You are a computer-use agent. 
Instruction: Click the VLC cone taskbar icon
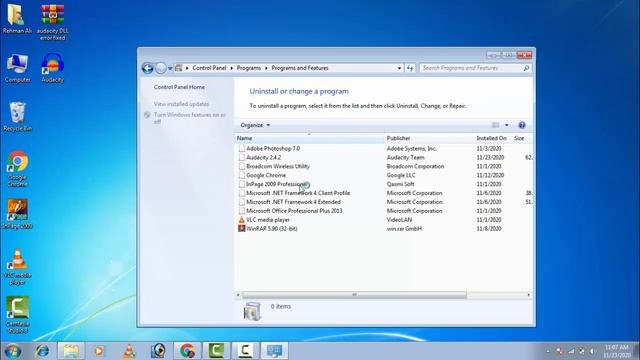tap(129, 351)
